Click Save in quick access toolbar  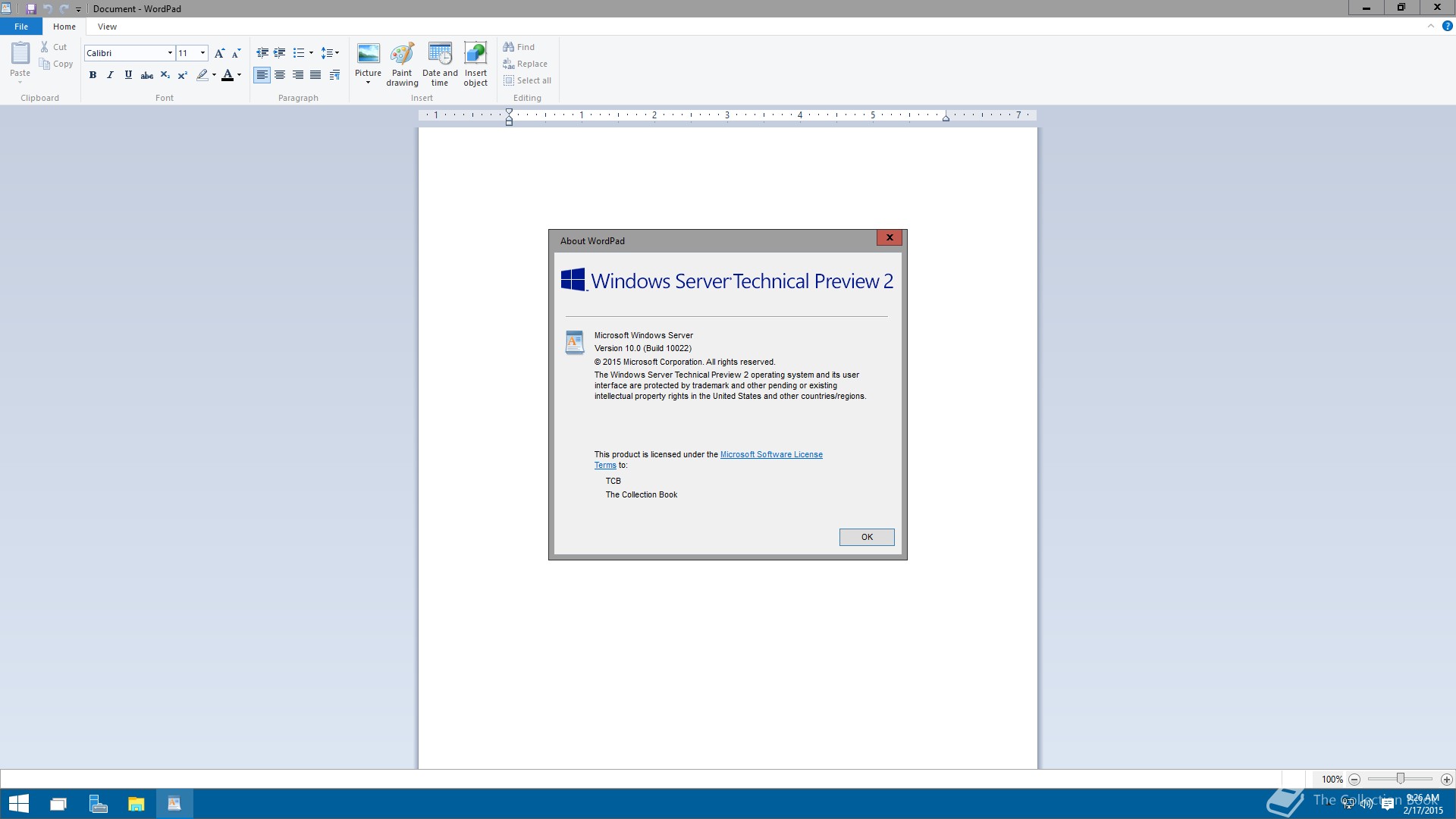(x=31, y=9)
